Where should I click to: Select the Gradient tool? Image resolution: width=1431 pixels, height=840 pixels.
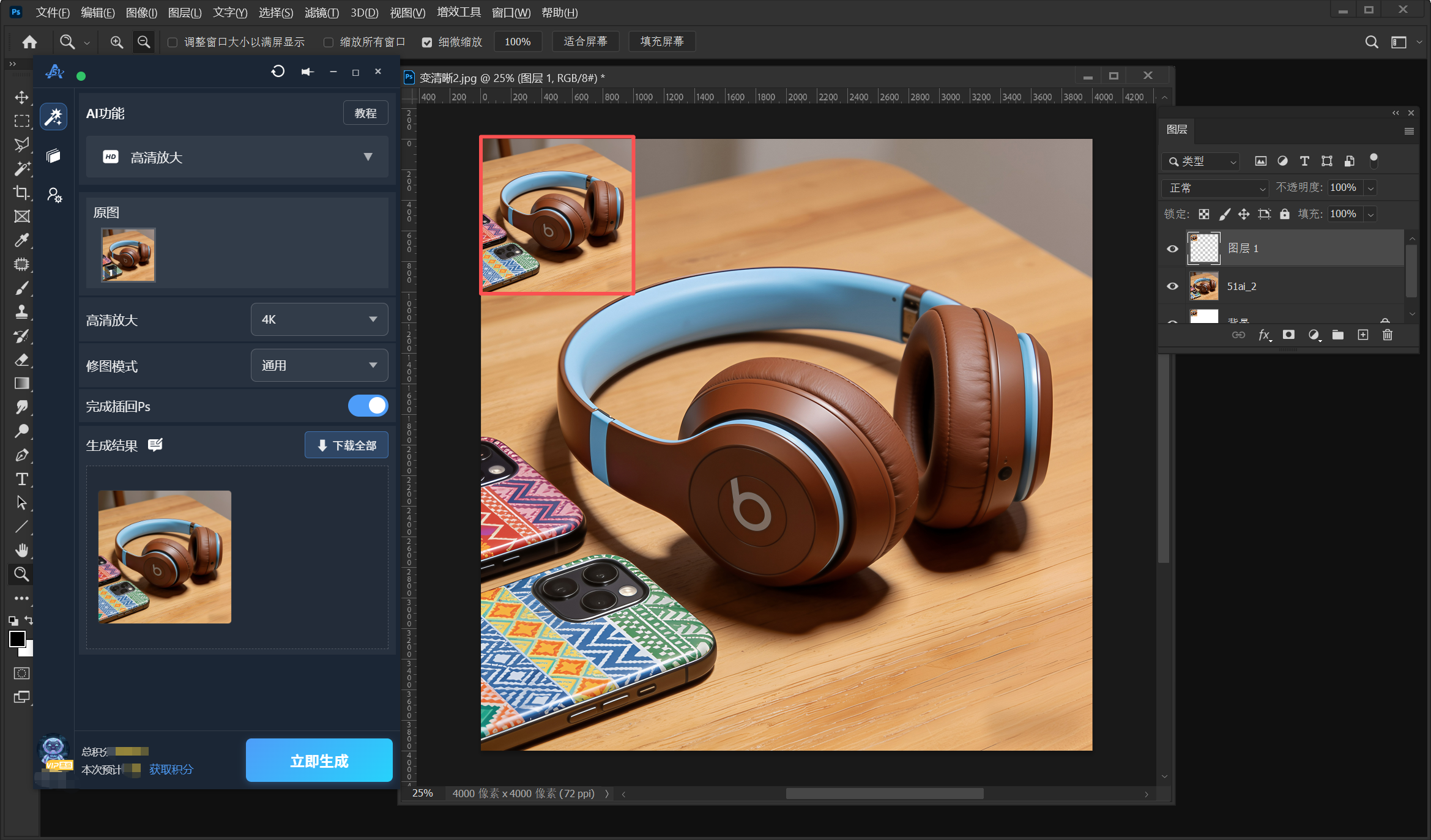click(21, 384)
